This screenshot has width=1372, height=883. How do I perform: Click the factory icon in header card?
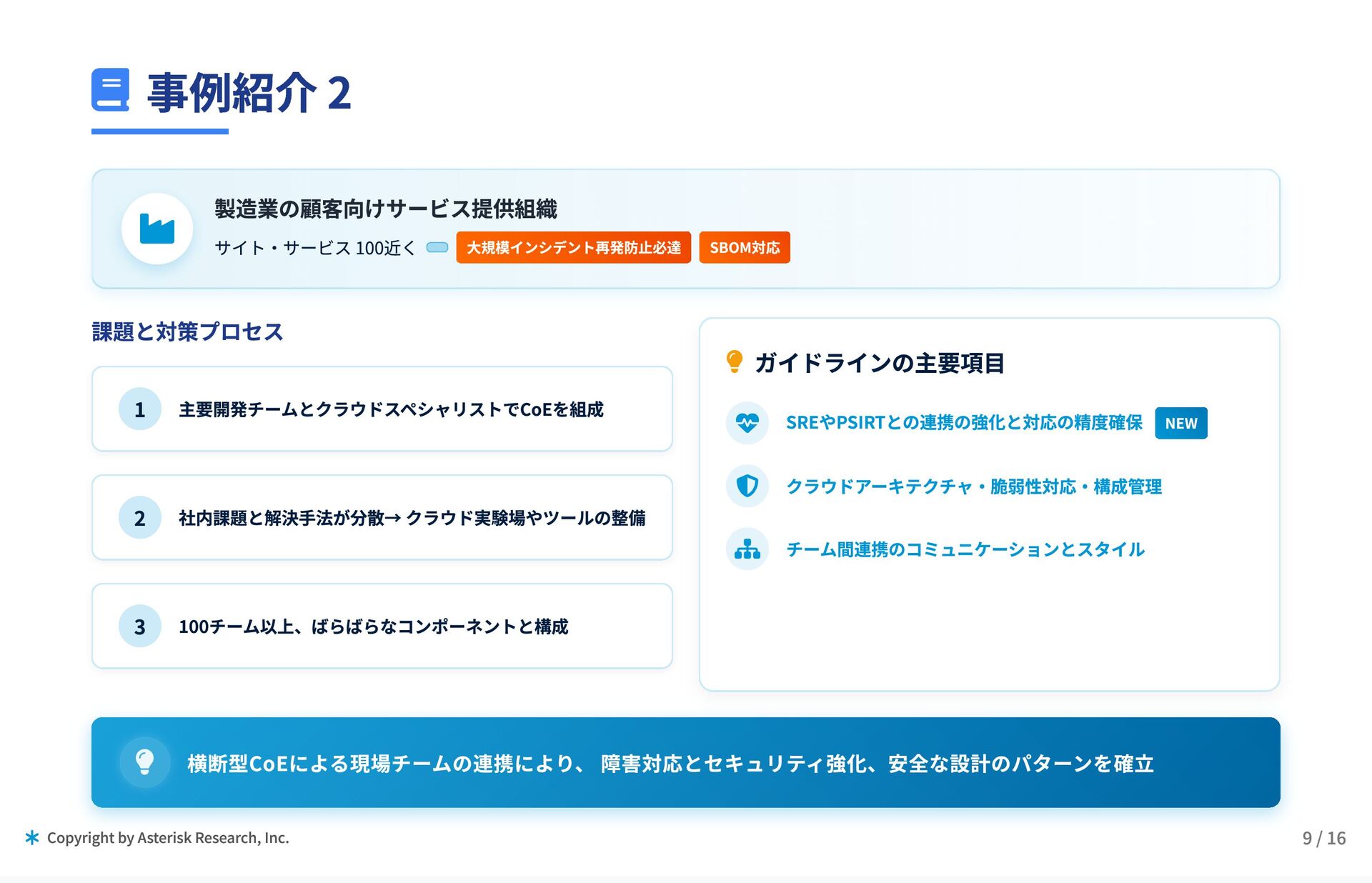click(157, 229)
